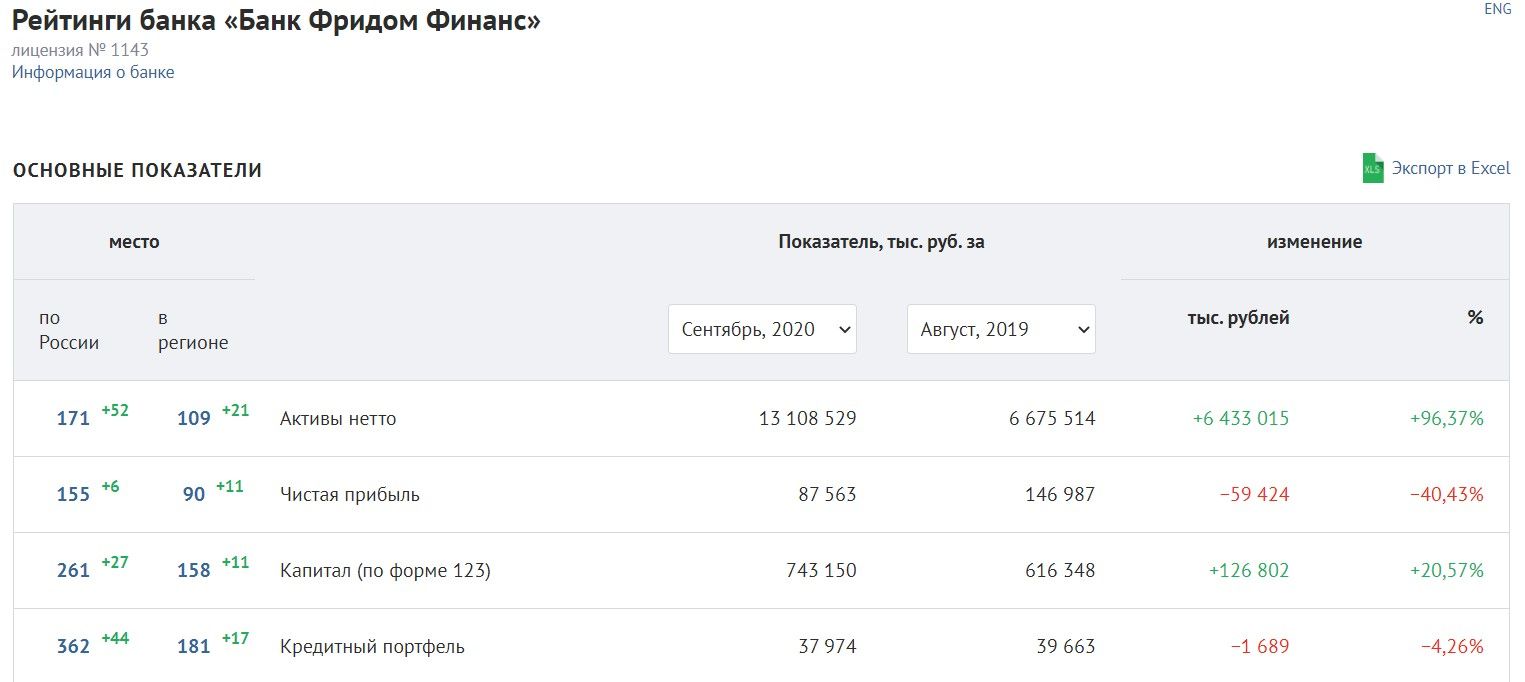Click the 13 108 529 assets value
Screen dimensions: 1525x682
point(807,419)
